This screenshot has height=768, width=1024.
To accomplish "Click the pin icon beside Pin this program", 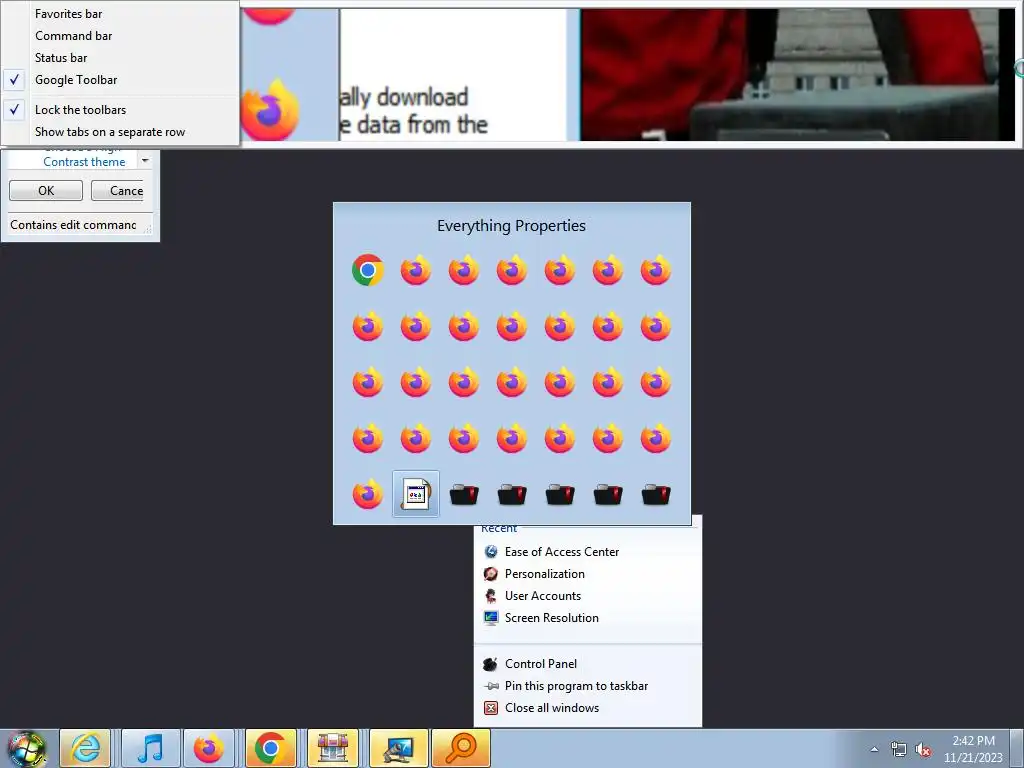I will click(x=491, y=686).
